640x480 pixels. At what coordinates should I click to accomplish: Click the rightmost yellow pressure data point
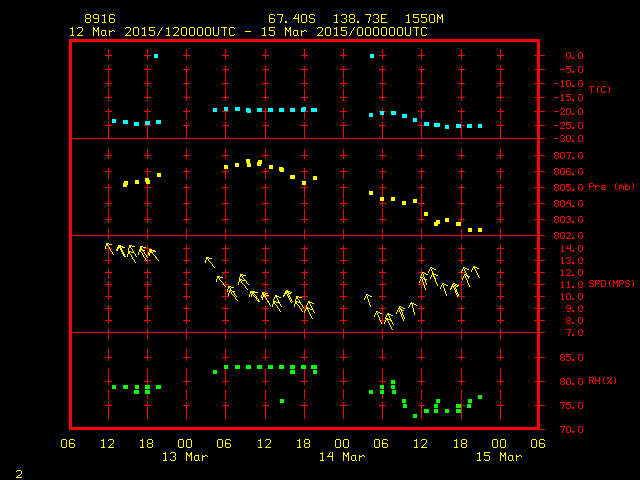point(480,230)
